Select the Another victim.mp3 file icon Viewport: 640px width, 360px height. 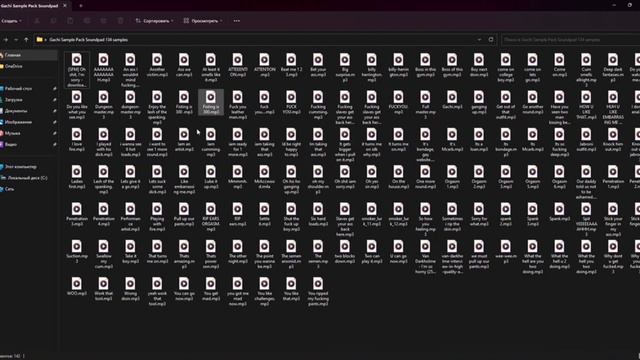click(157, 60)
